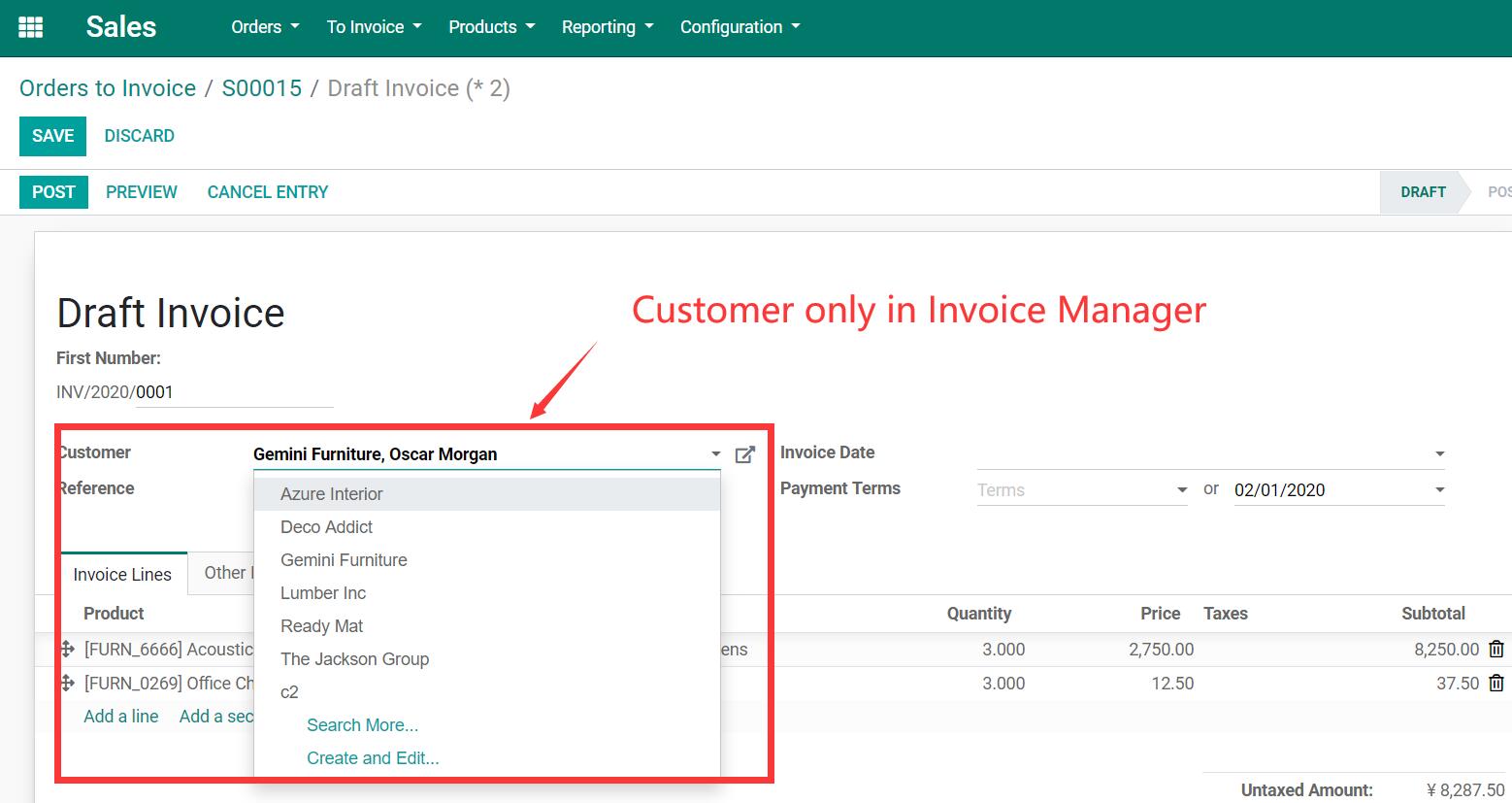Open the Orders menu
Image resolution: width=1512 pixels, height=803 pixels.
264,27
